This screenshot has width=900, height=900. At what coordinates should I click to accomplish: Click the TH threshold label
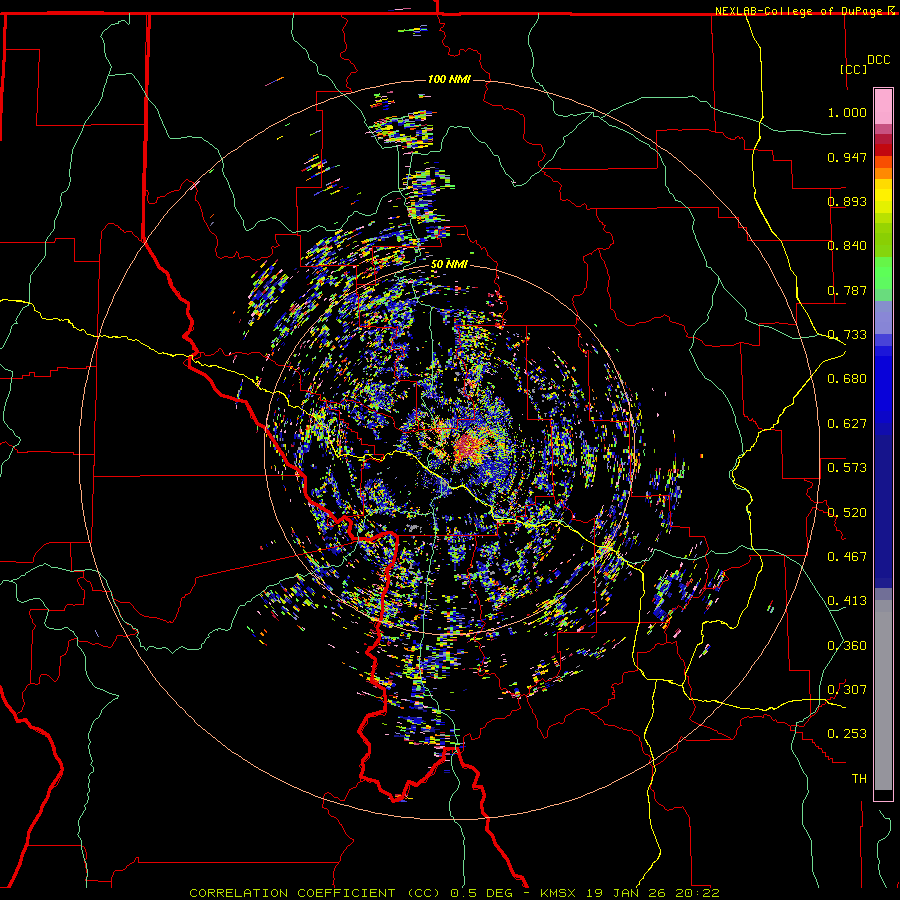coord(859,778)
